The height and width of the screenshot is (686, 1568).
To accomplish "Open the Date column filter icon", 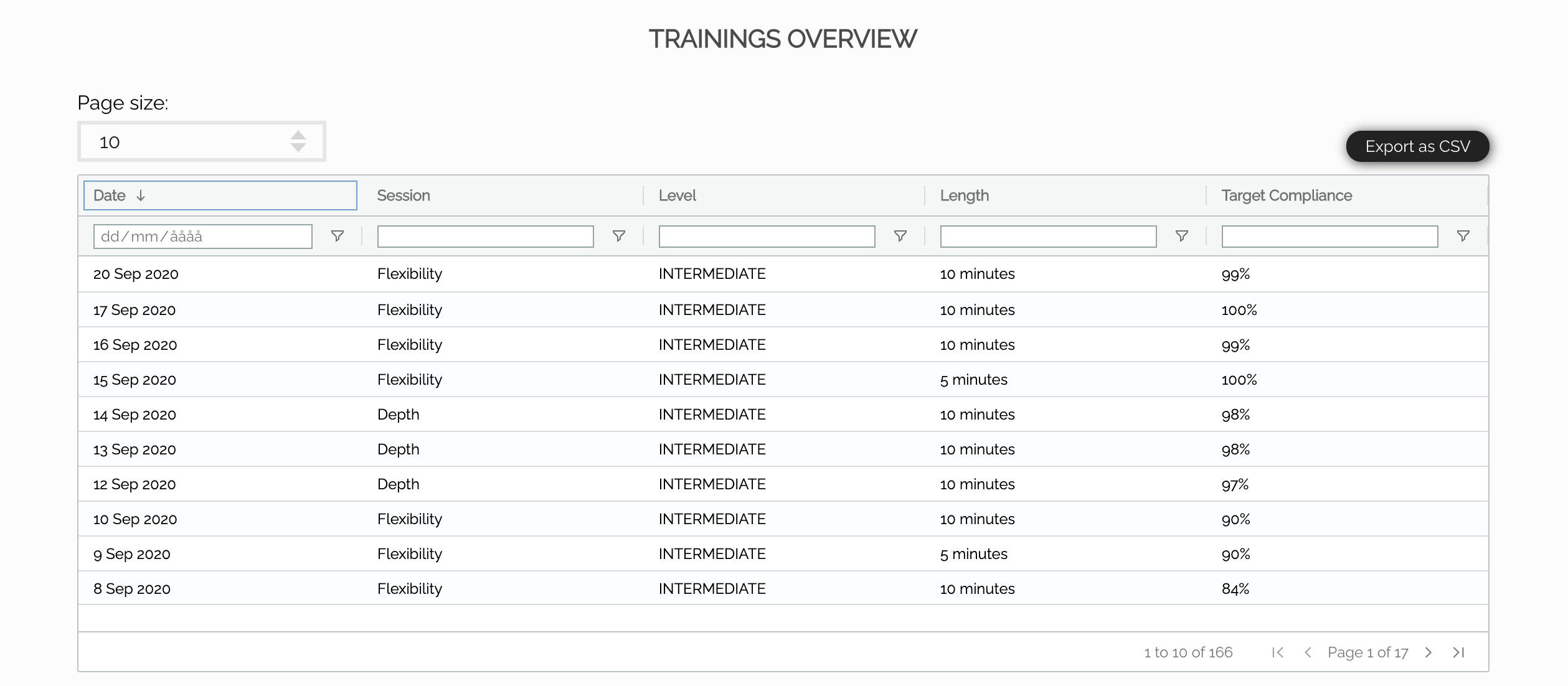I will tap(337, 236).
